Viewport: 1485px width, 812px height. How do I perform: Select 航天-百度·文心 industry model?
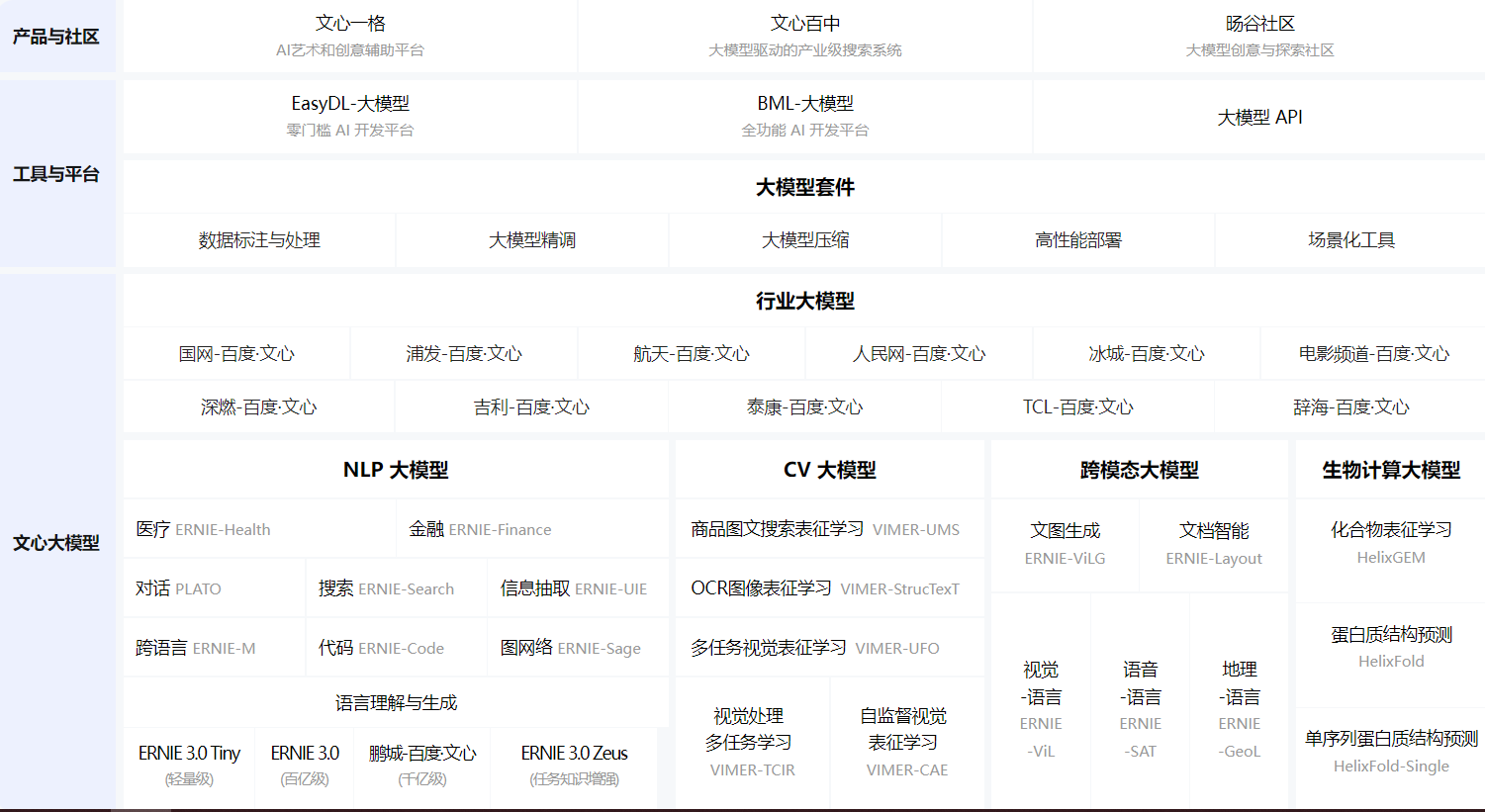(x=692, y=354)
